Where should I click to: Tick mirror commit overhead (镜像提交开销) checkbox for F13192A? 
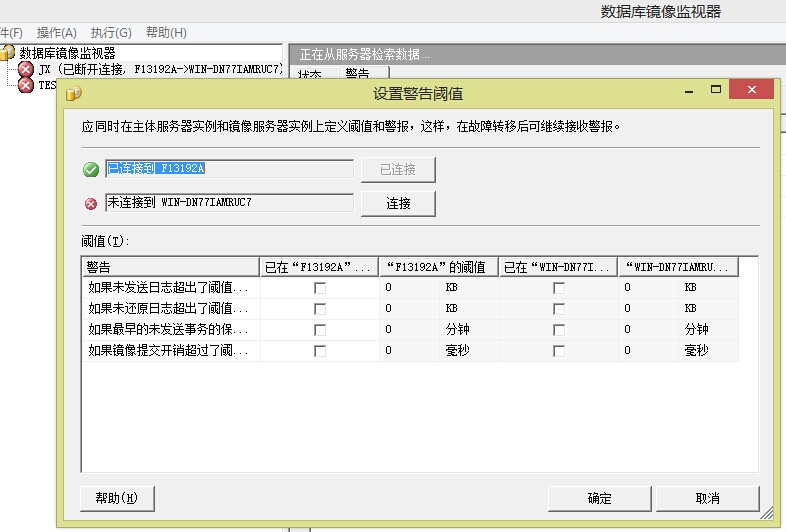coord(320,351)
